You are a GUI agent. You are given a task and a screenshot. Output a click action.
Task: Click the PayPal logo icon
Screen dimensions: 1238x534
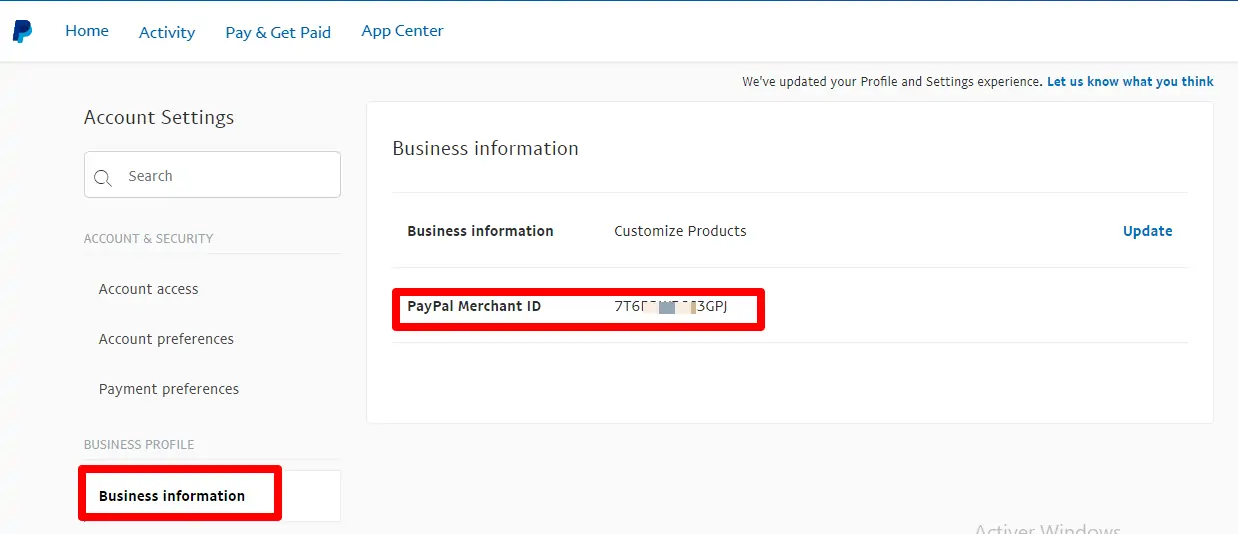pyautogui.click(x=22, y=32)
